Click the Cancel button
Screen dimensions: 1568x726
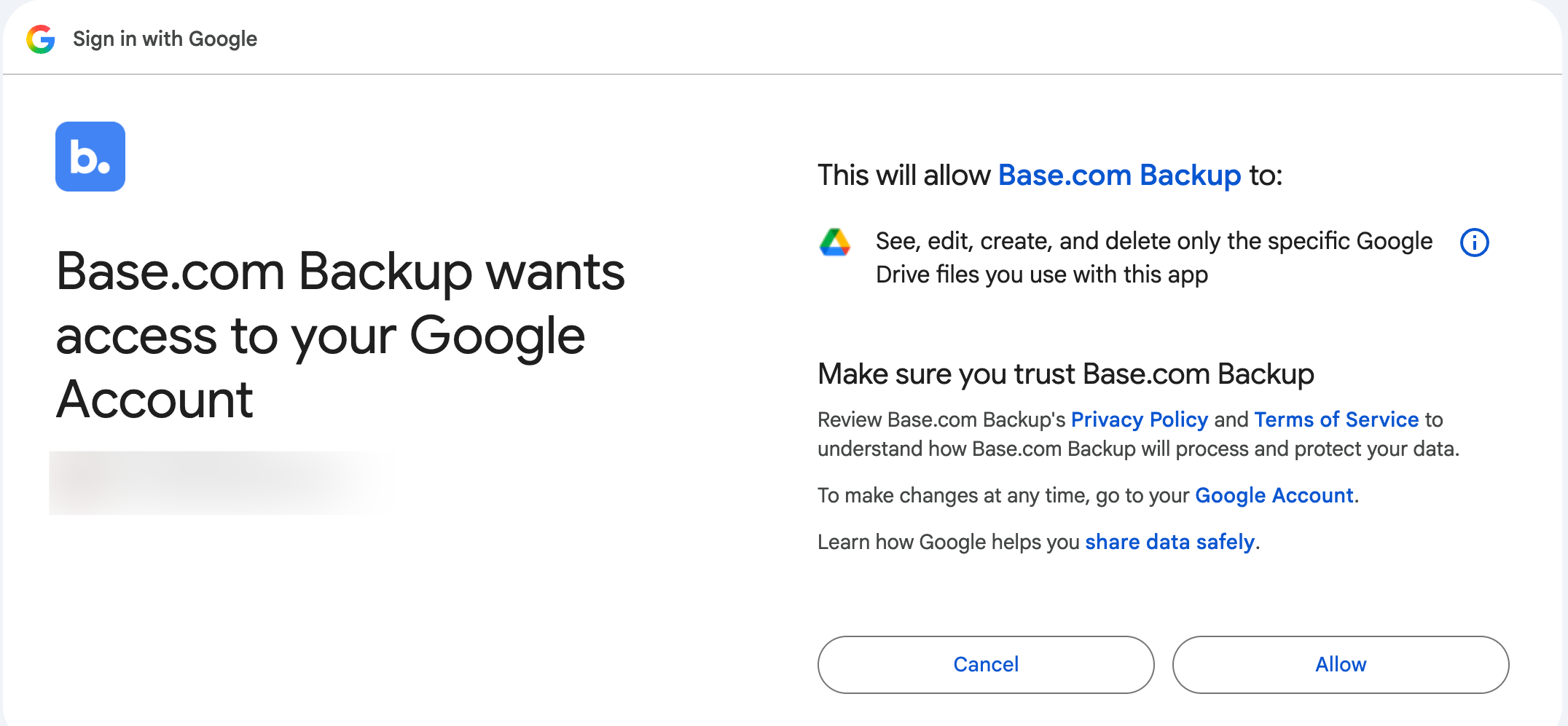click(x=986, y=665)
